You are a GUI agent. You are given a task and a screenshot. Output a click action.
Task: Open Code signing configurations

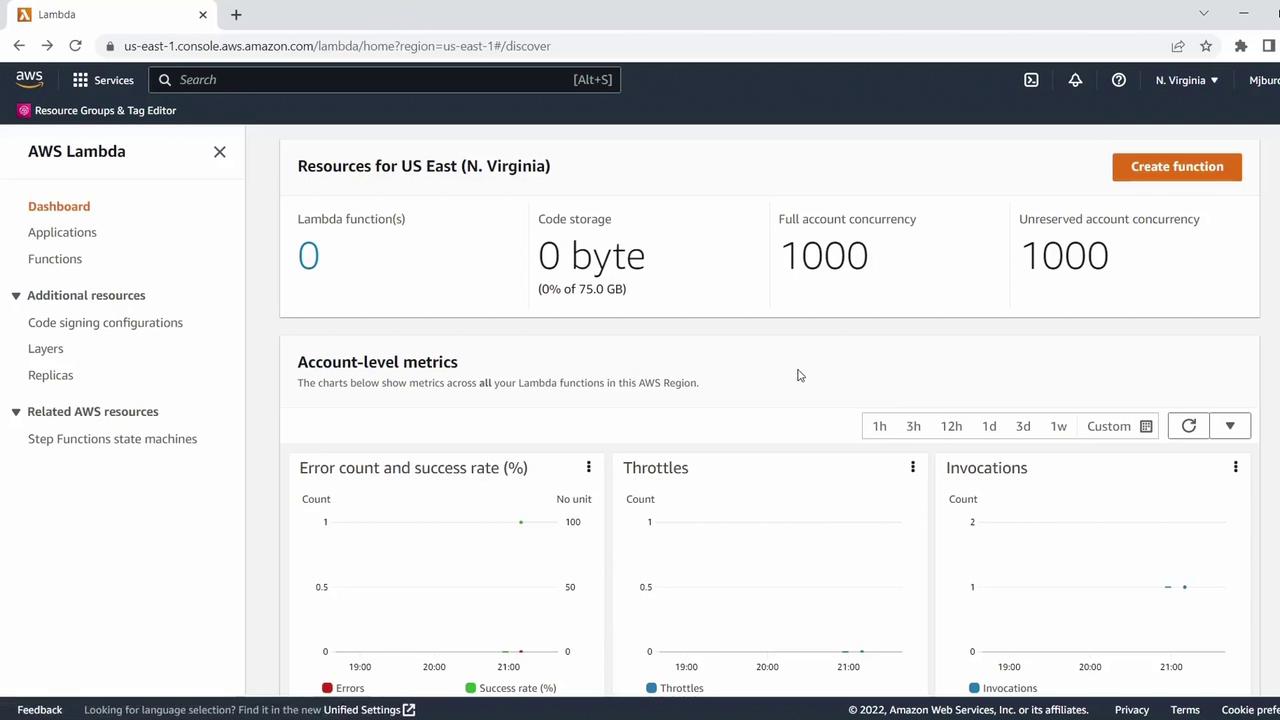(x=105, y=323)
